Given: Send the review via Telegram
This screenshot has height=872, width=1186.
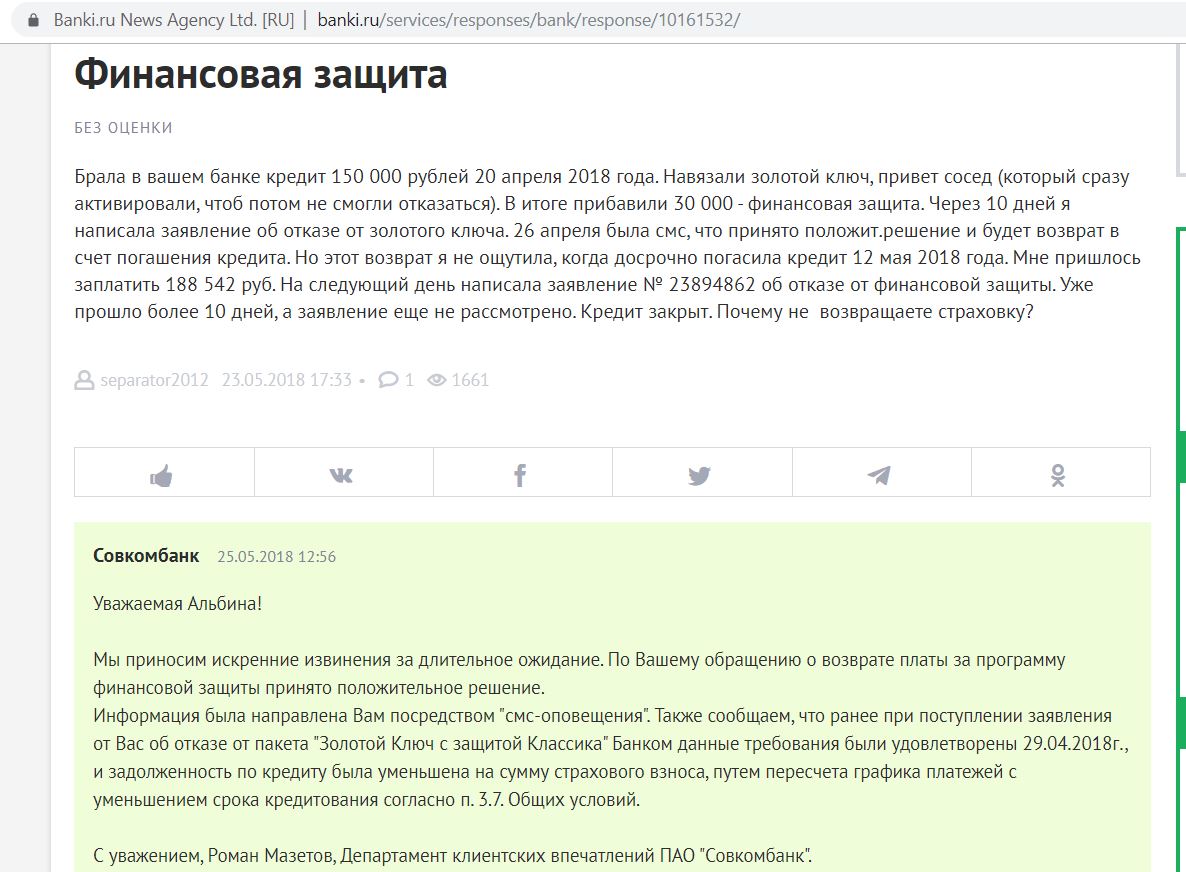Looking at the screenshot, I should 879,476.
